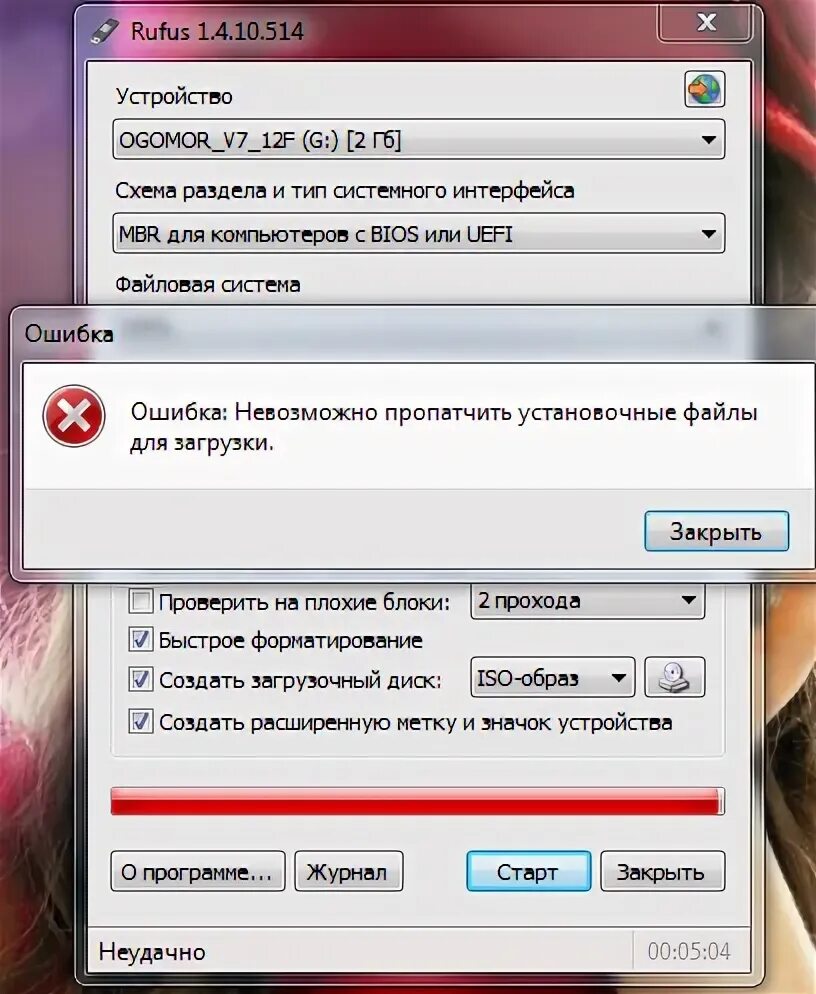Expand the MBR partition scheme dropdown
The image size is (816, 994).
pyautogui.click(x=418, y=234)
